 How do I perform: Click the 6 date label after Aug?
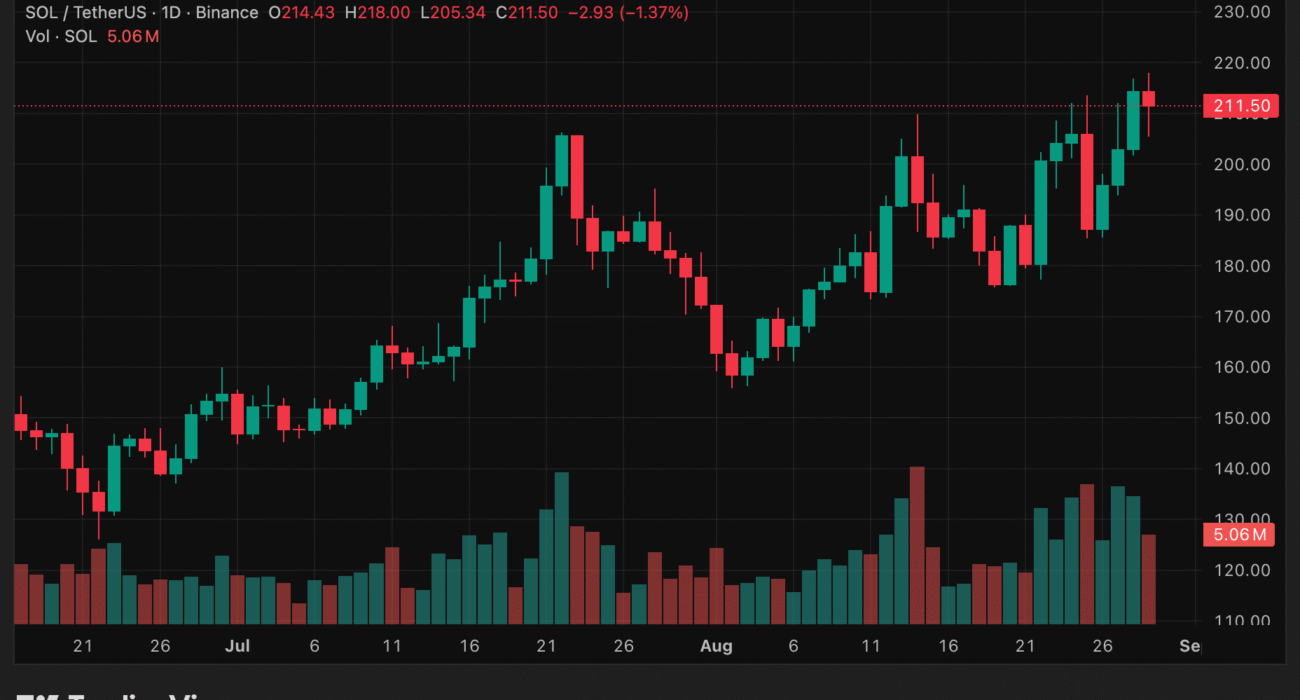click(793, 646)
